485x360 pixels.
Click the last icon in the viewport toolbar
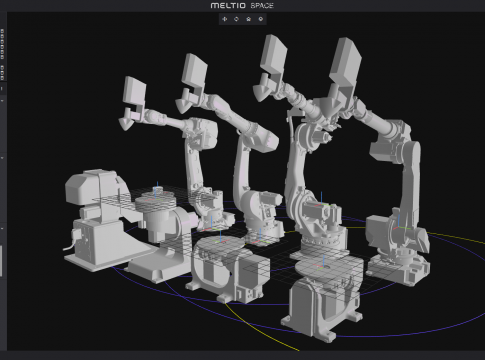tap(261, 19)
